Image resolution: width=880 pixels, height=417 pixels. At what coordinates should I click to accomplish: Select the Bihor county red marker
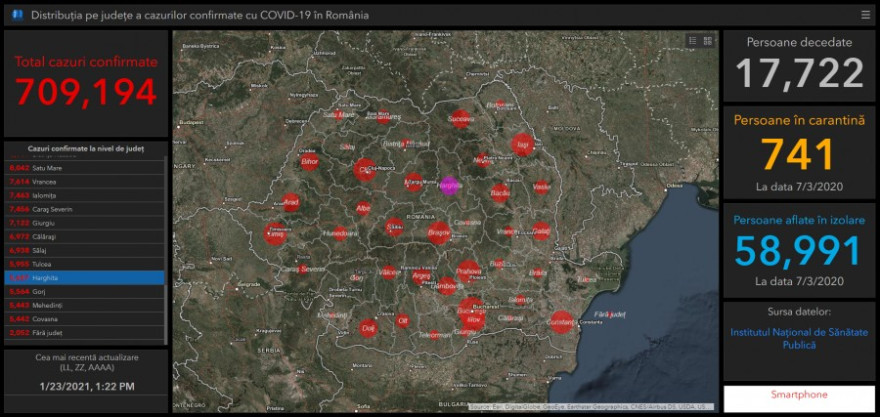coord(310,160)
